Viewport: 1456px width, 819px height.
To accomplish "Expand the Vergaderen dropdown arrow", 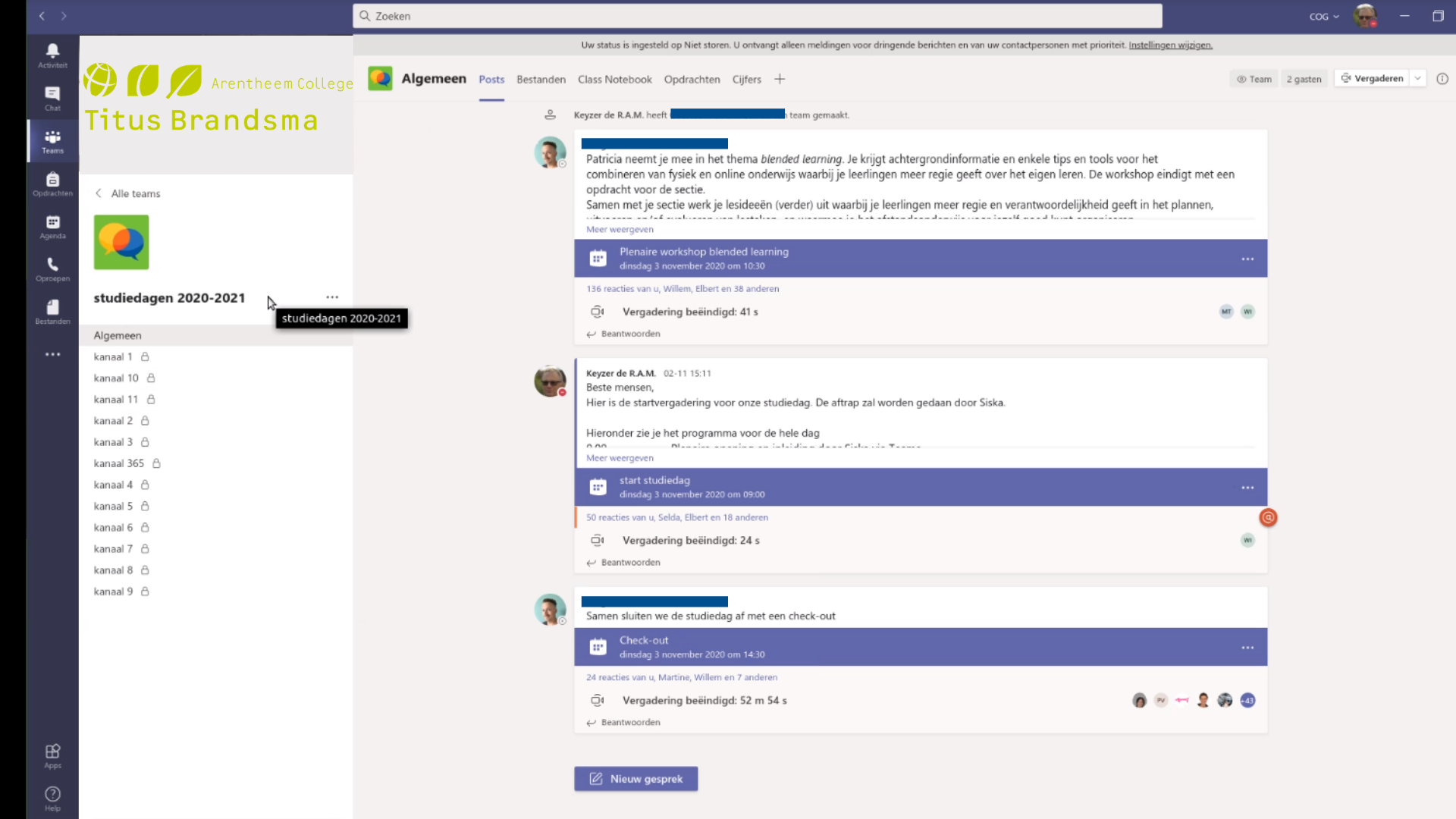I will coord(1417,78).
